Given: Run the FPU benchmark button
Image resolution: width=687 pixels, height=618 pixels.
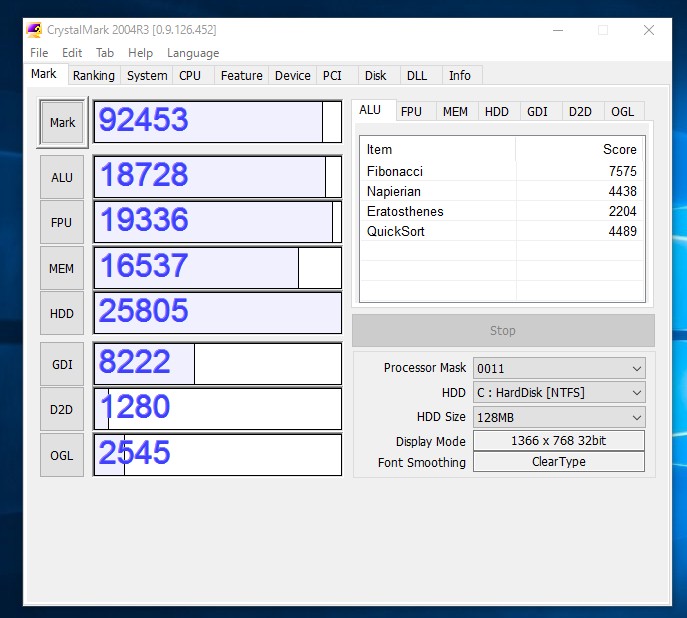Looking at the screenshot, I should pyautogui.click(x=62, y=222).
